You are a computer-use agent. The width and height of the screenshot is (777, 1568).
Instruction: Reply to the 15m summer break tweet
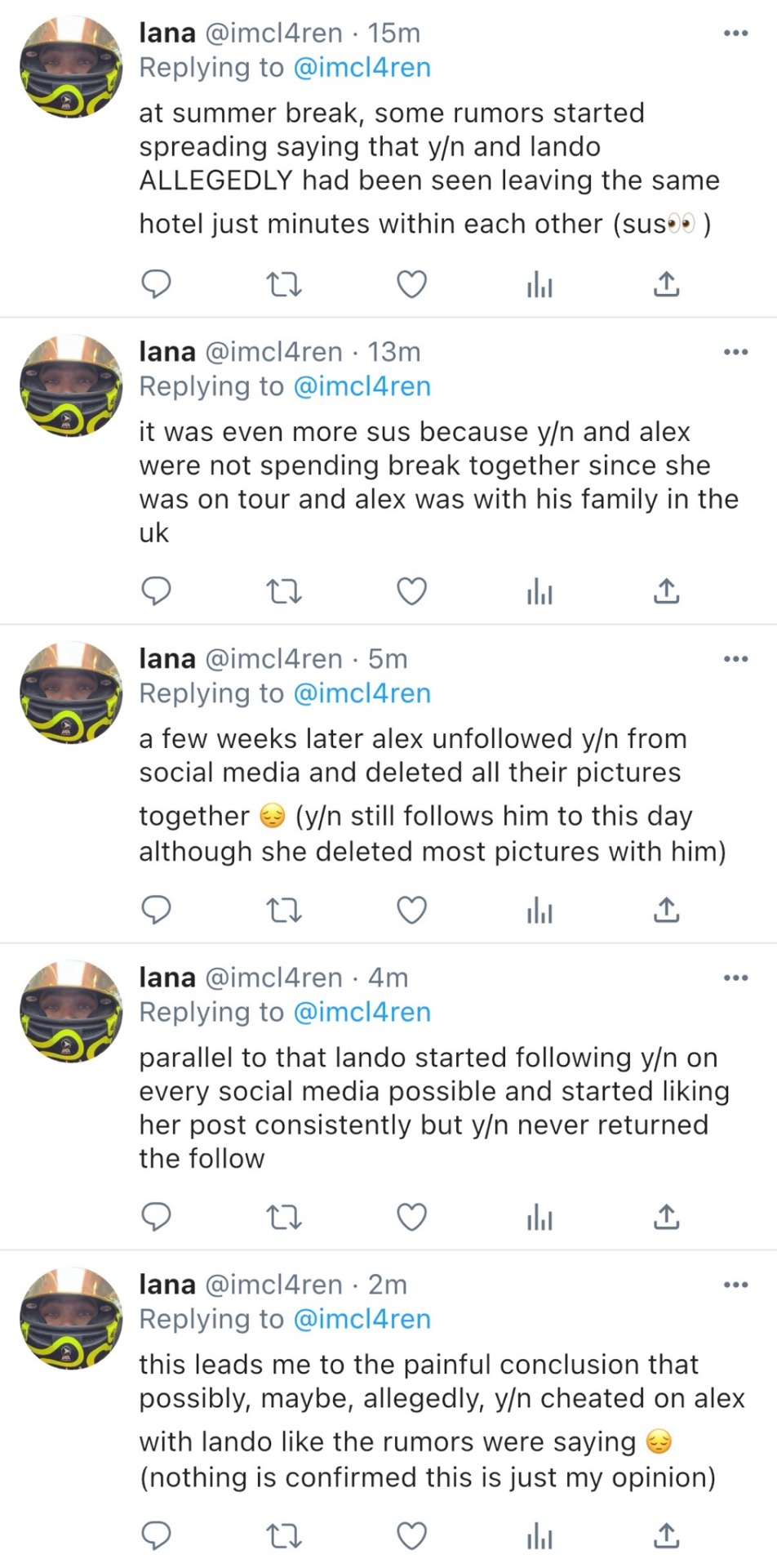[156, 284]
